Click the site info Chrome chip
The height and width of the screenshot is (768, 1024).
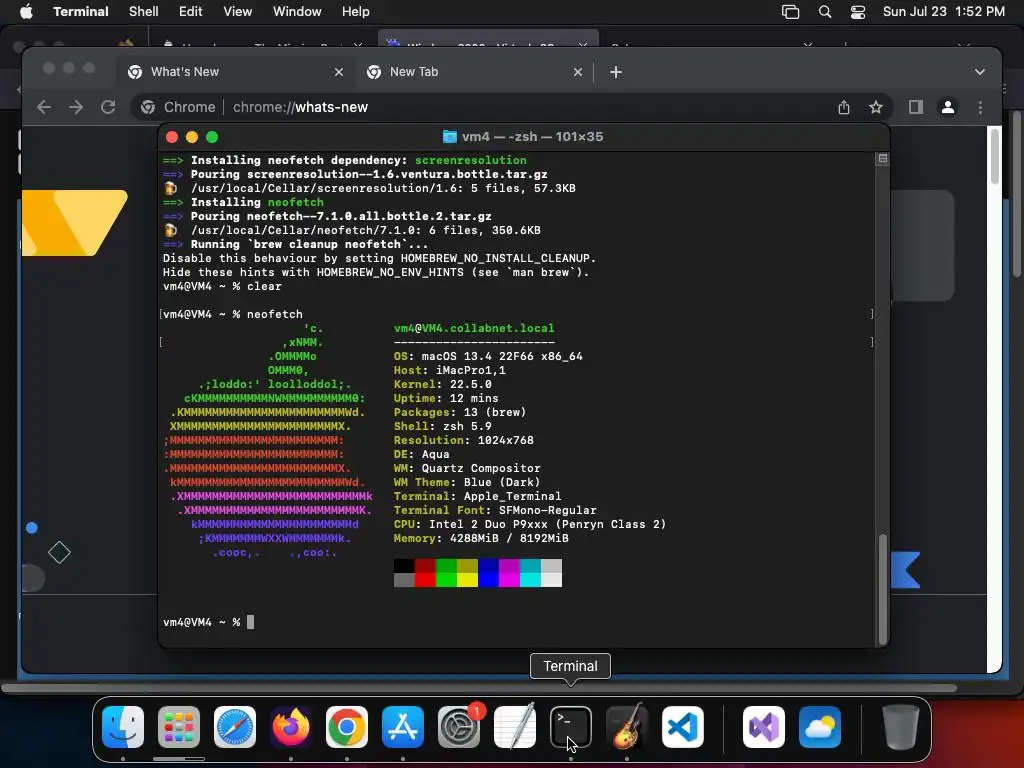[x=179, y=107]
